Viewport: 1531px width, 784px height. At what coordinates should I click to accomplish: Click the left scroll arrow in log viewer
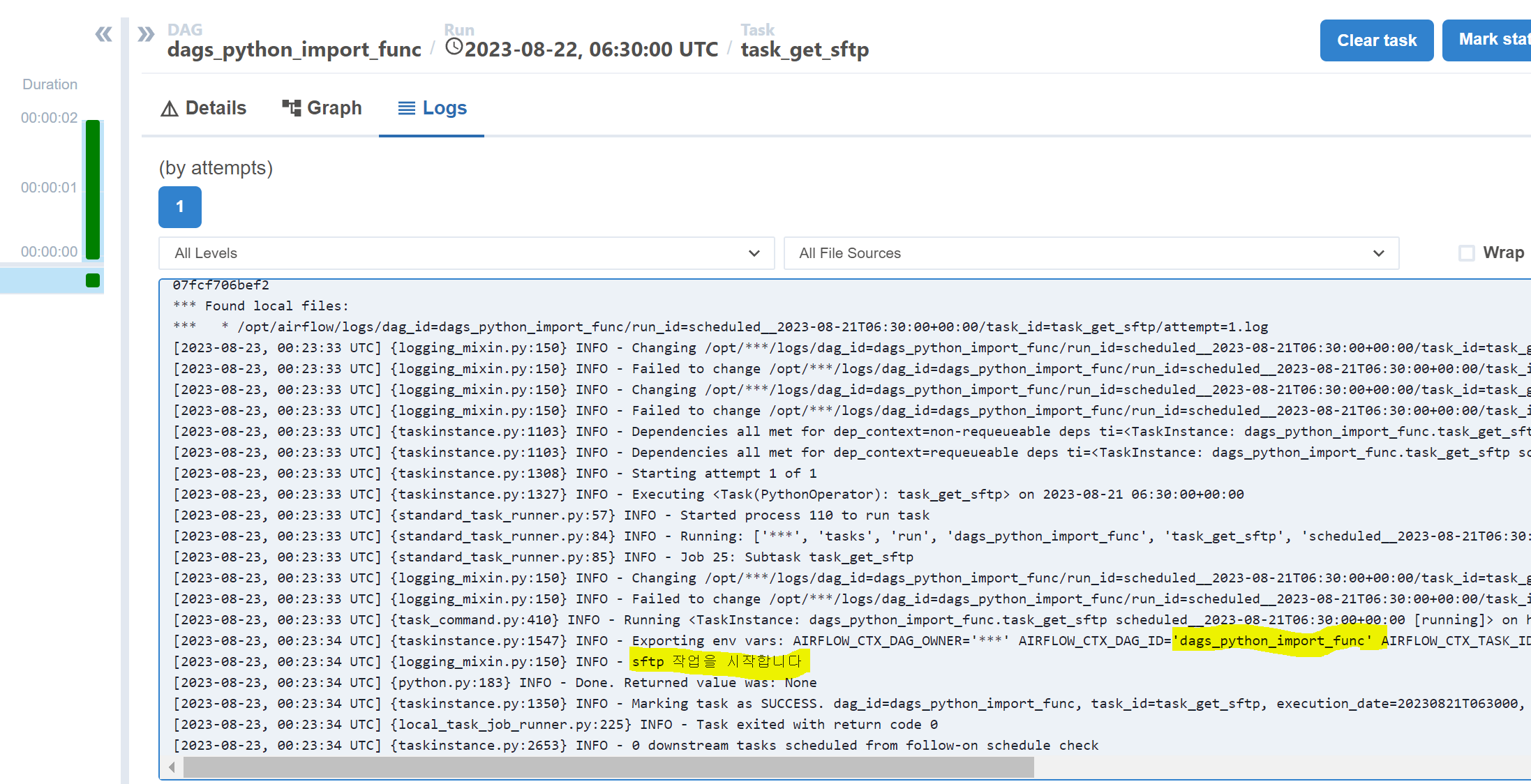pyautogui.click(x=172, y=767)
